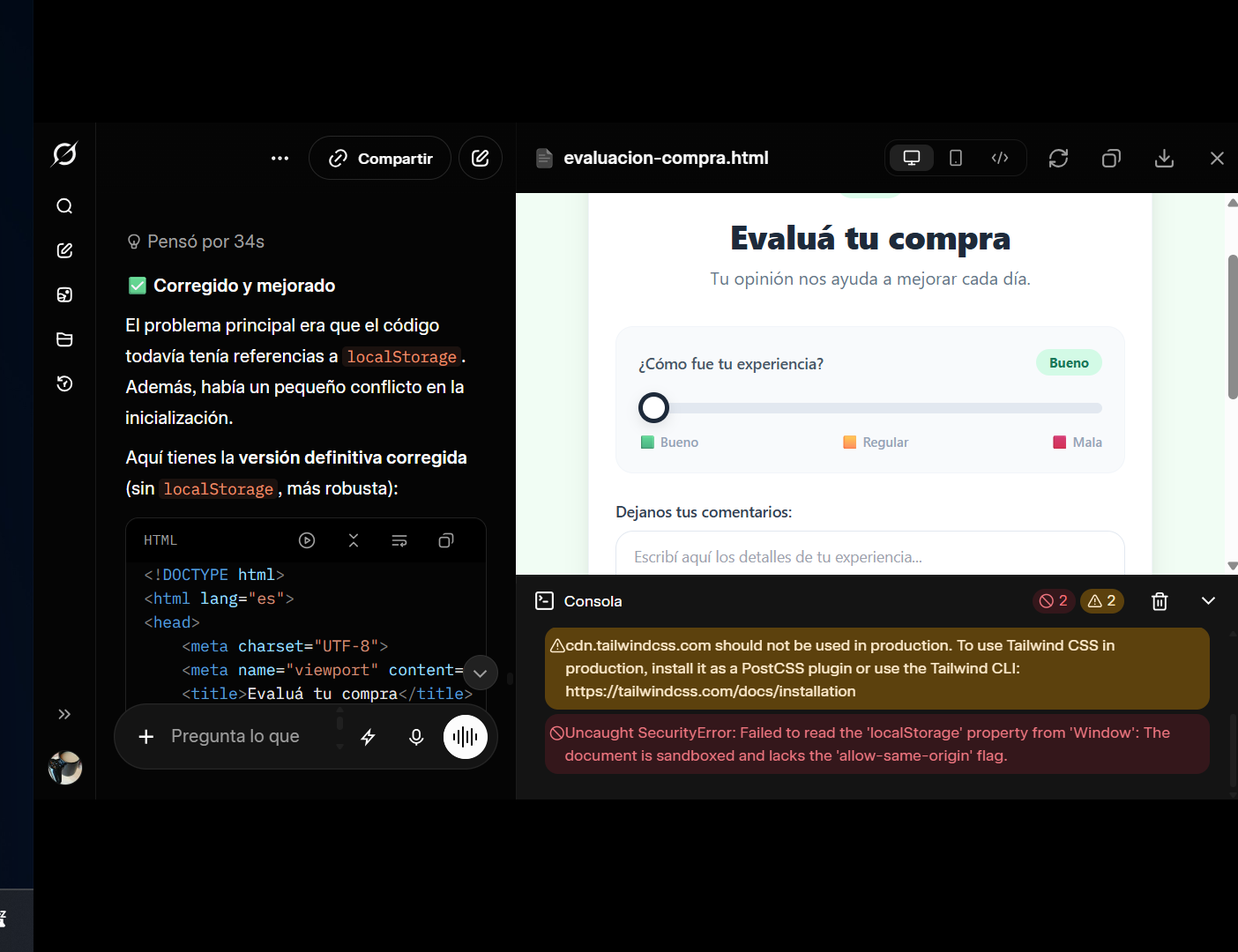Clear the console with trash icon
The height and width of the screenshot is (952, 1238).
tap(1160, 601)
